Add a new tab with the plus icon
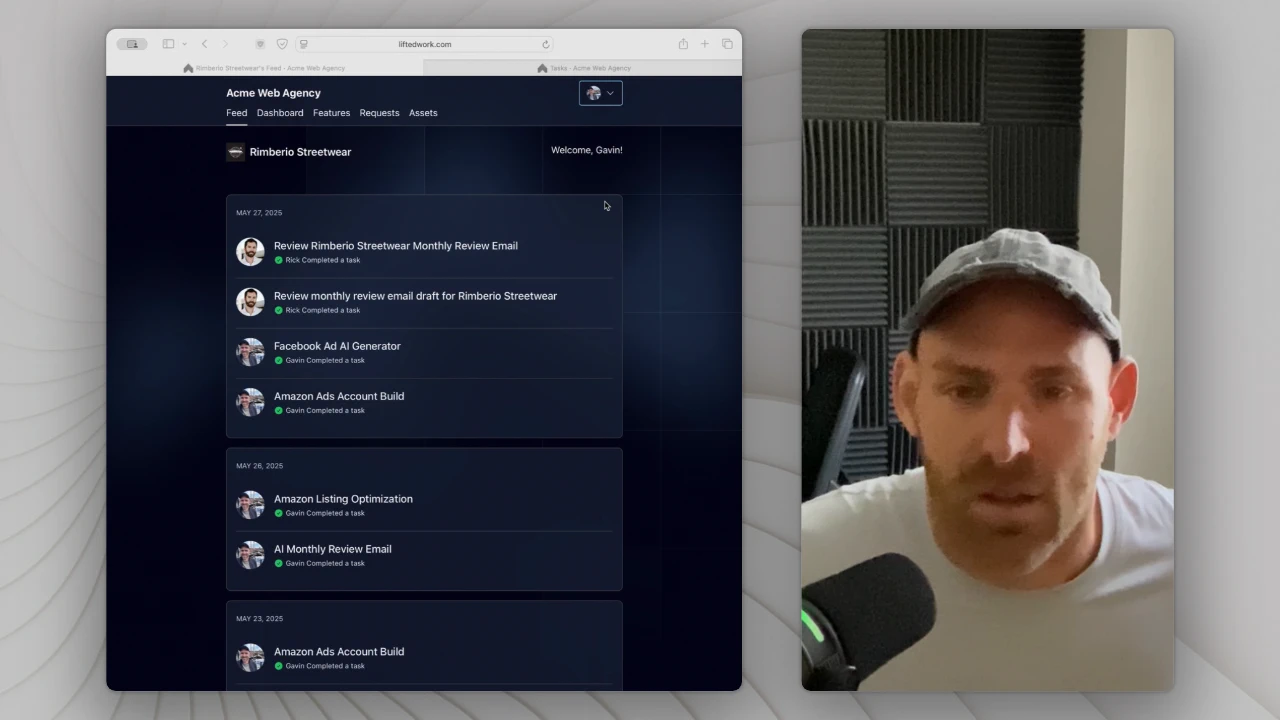Screen dimensions: 1280x720 coord(705,44)
